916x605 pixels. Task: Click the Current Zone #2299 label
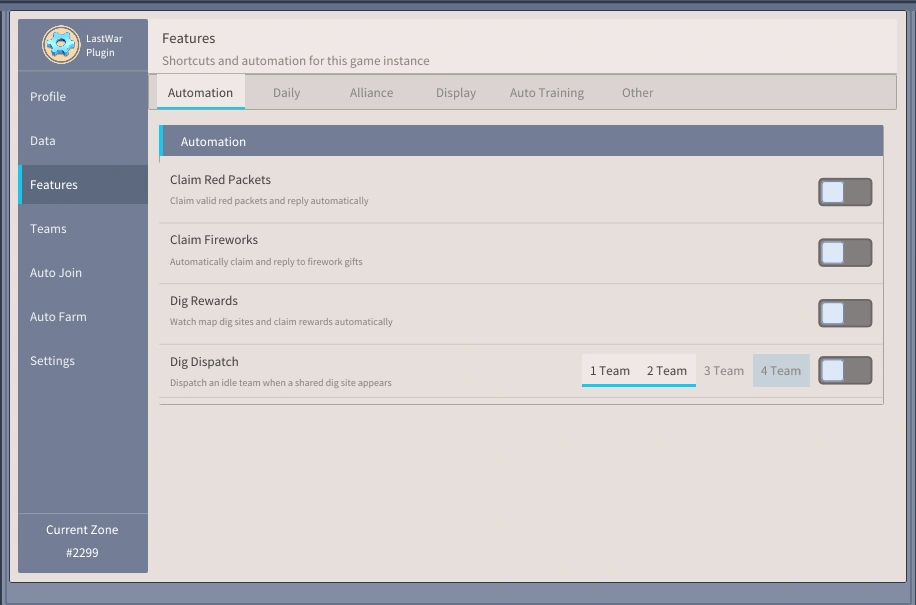click(82, 541)
